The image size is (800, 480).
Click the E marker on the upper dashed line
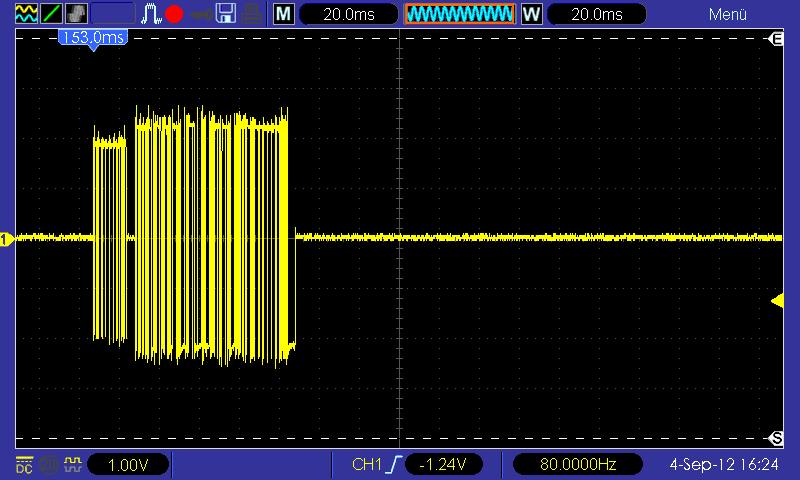pyautogui.click(x=777, y=39)
